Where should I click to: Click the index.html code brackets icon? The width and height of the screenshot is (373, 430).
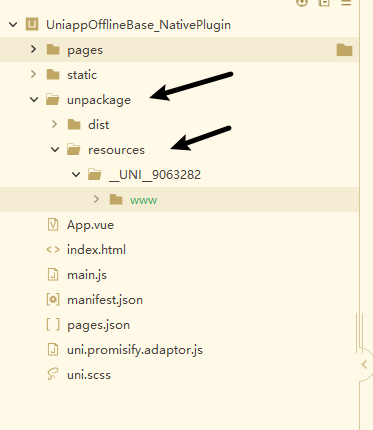[x=53, y=249]
